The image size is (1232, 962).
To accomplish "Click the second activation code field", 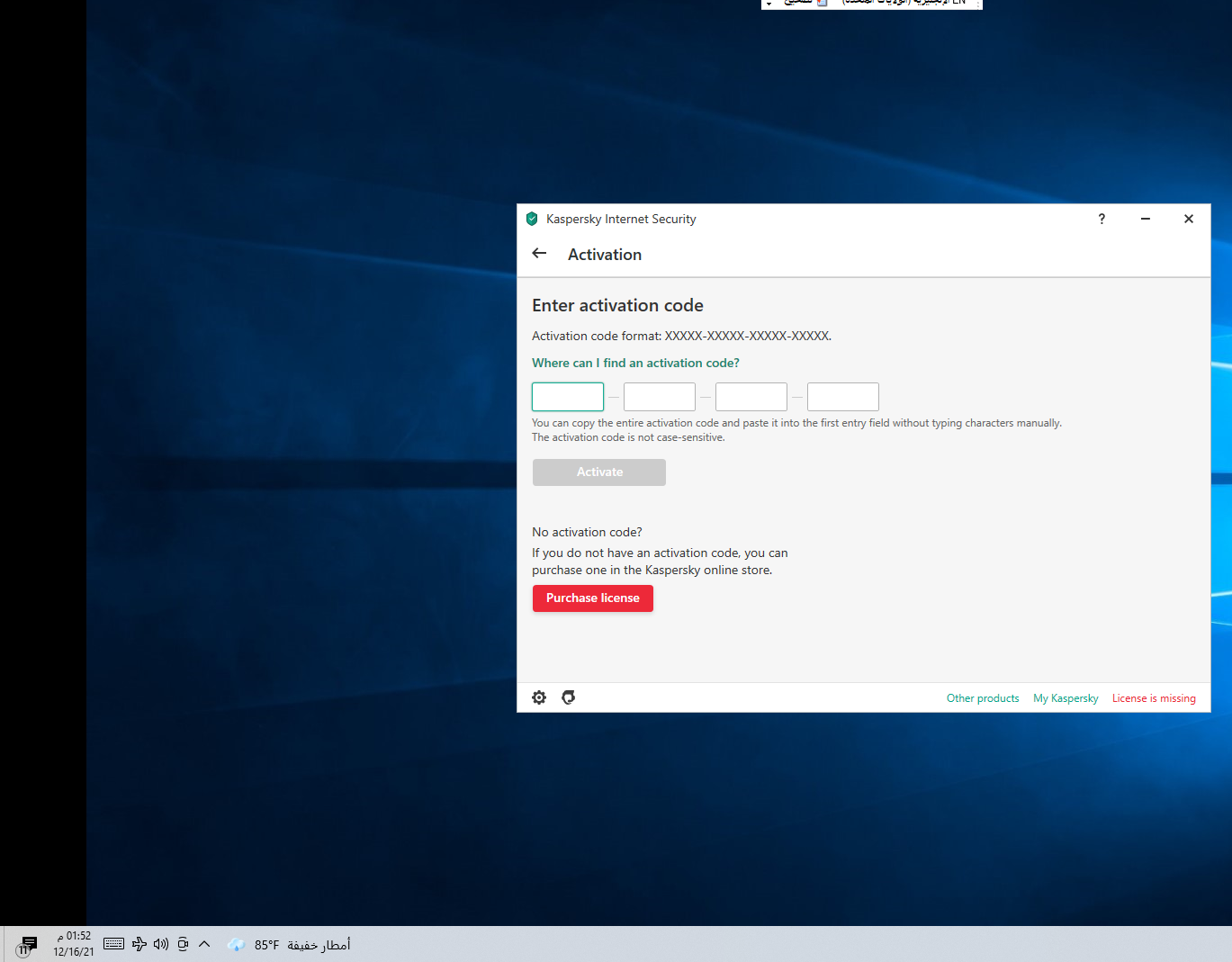I will pyautogui.click(x=660, y=397).
